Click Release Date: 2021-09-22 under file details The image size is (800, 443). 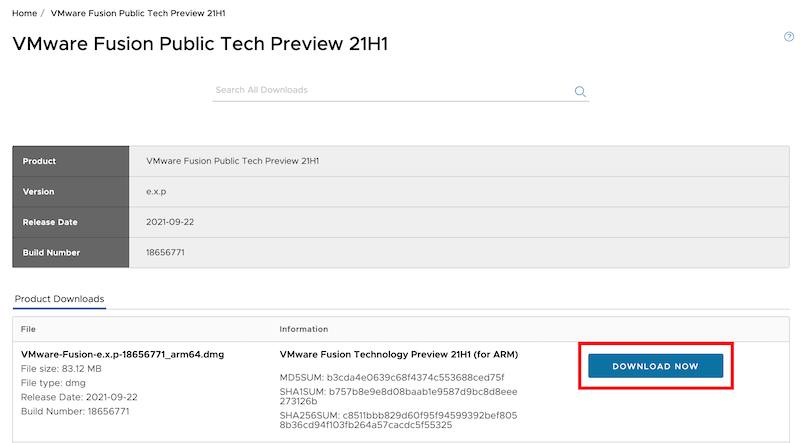coord(79,397)
